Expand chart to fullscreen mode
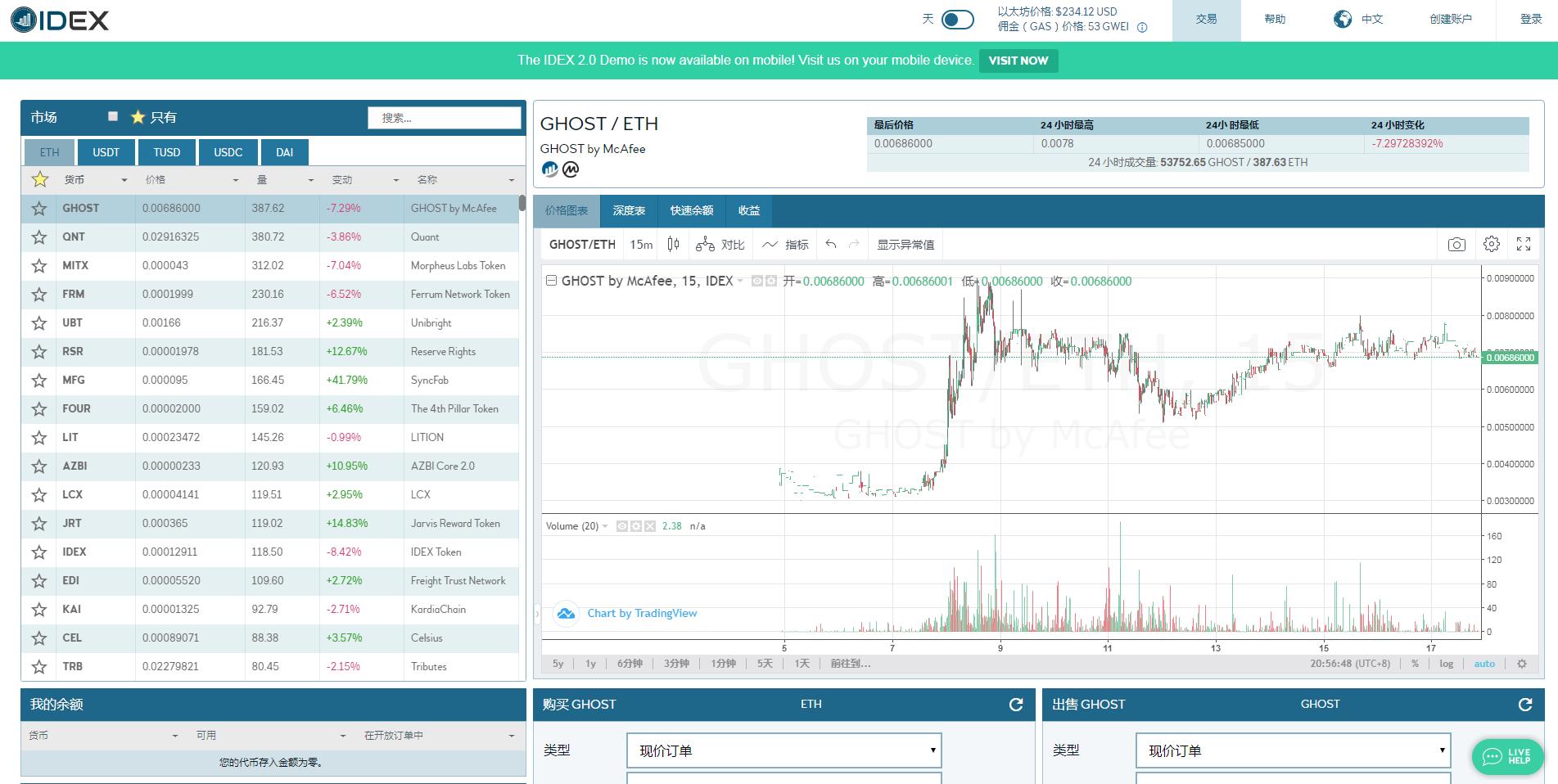The image size is (1558, 784). (x=1524, y=244)
